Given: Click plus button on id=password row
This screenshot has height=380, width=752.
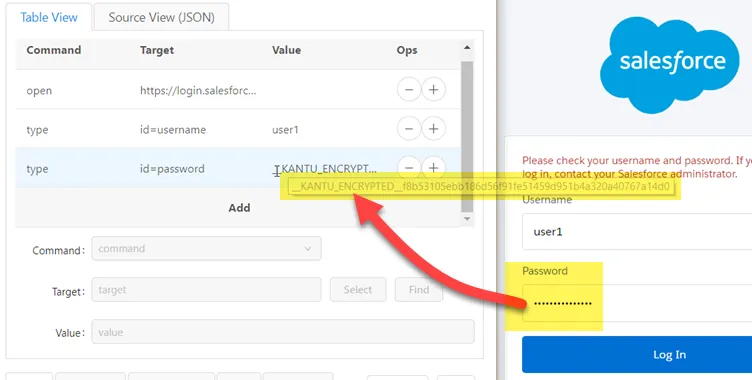Looking at the screenshot, I should (x=434, y=168).
